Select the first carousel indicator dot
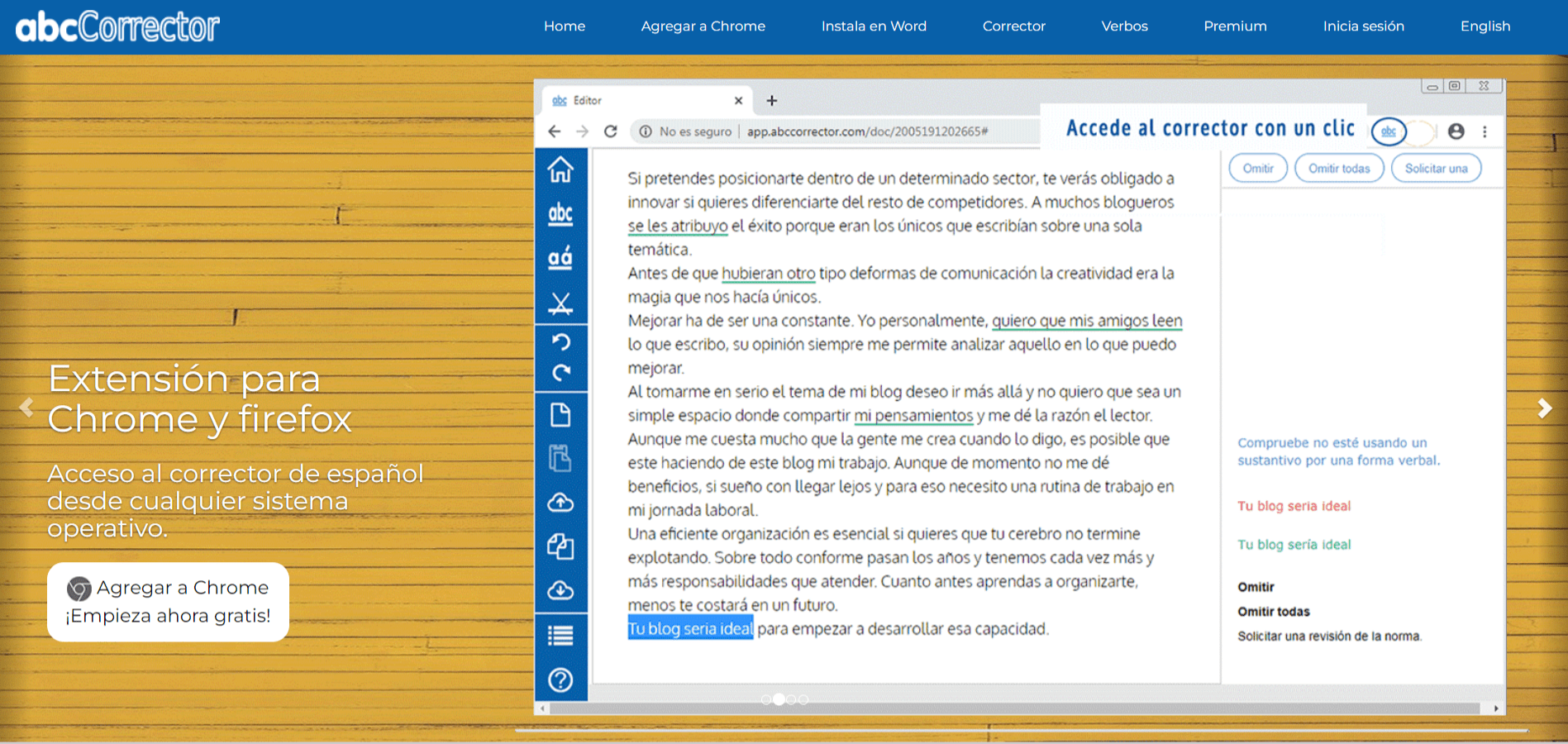This screenshot has height=744, width=1568. point(766,699)
